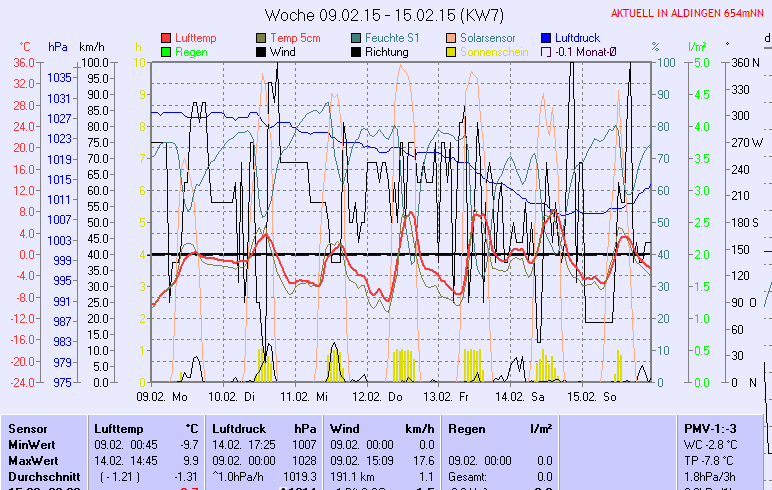The height and width of the screenshot is (490, 772).
Task: Click the green Regen legend square
Action: pos(166,52)
